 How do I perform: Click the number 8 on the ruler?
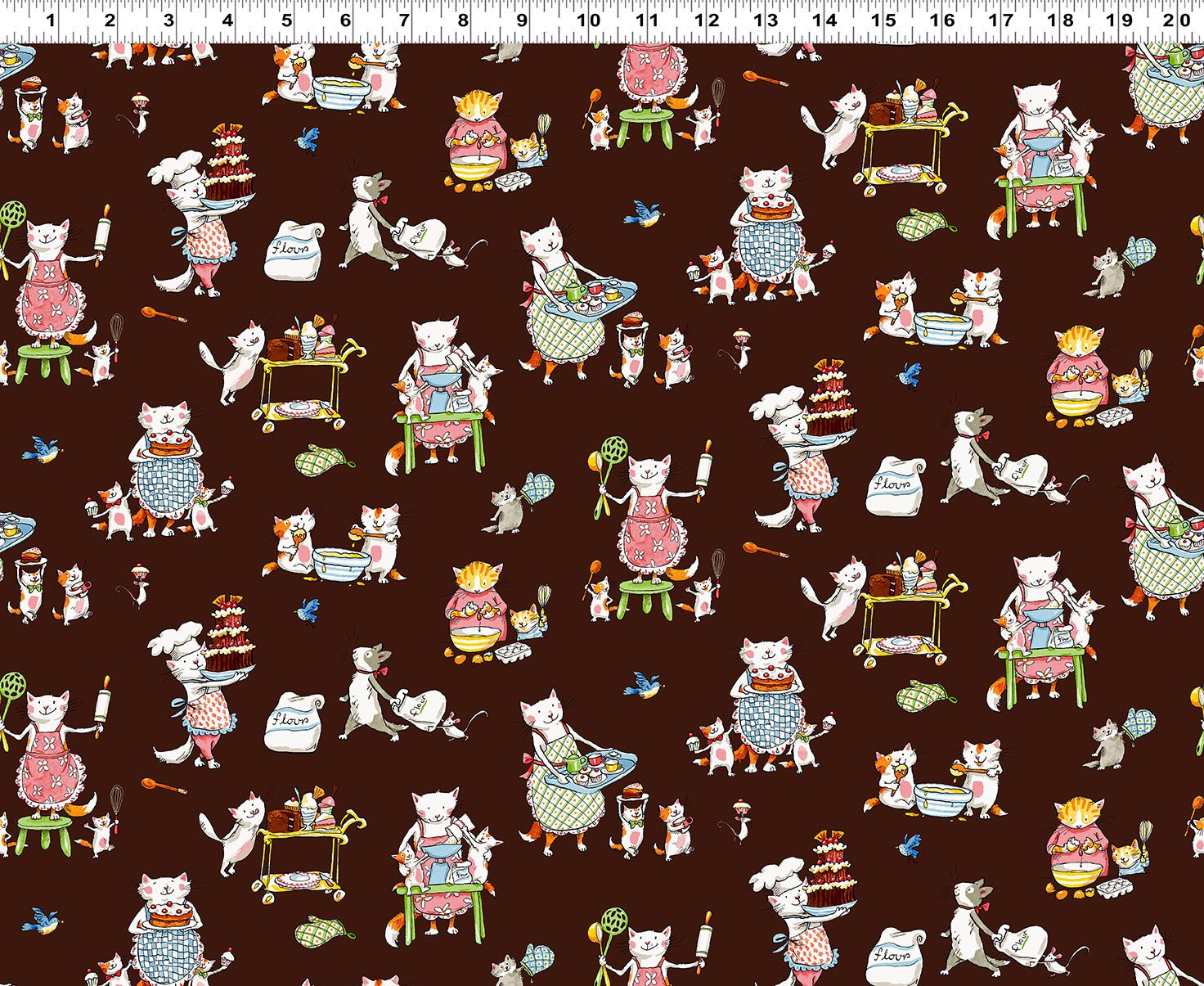pyautogui.click(x=463, y=20)
